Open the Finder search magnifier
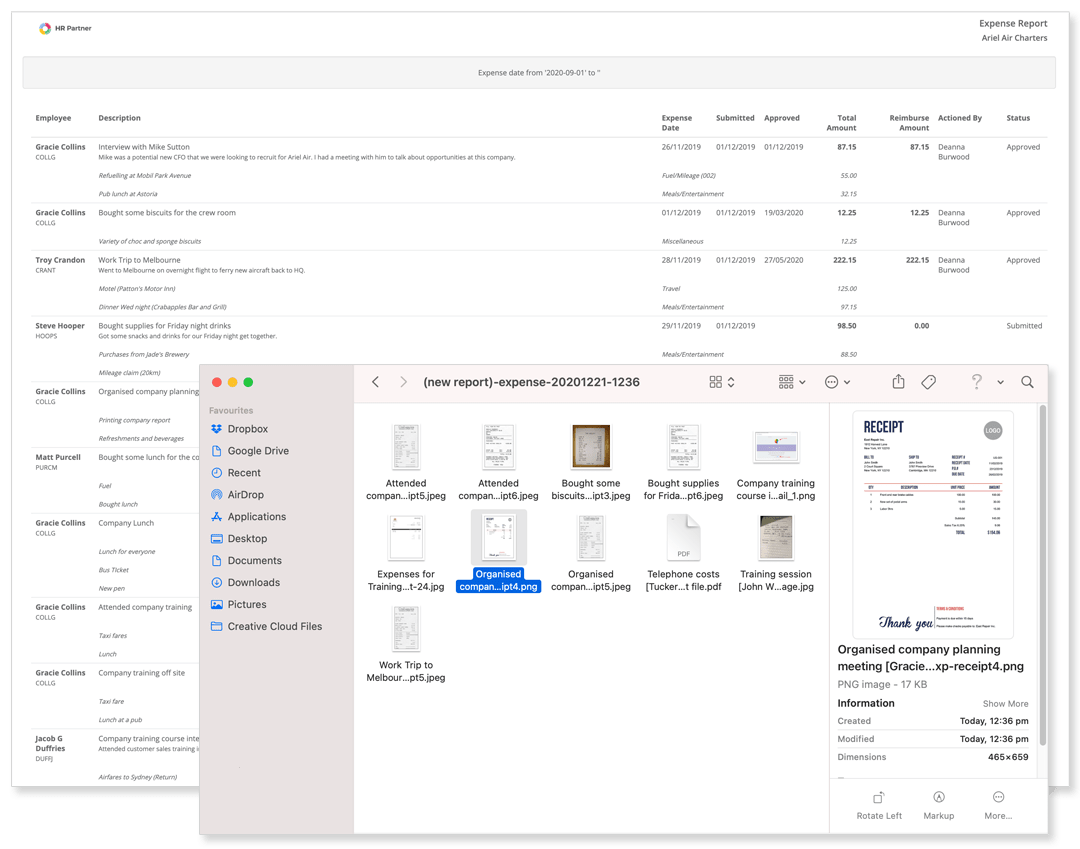The height and width of the screenshot is (849, 1080). pos(1027,382)
